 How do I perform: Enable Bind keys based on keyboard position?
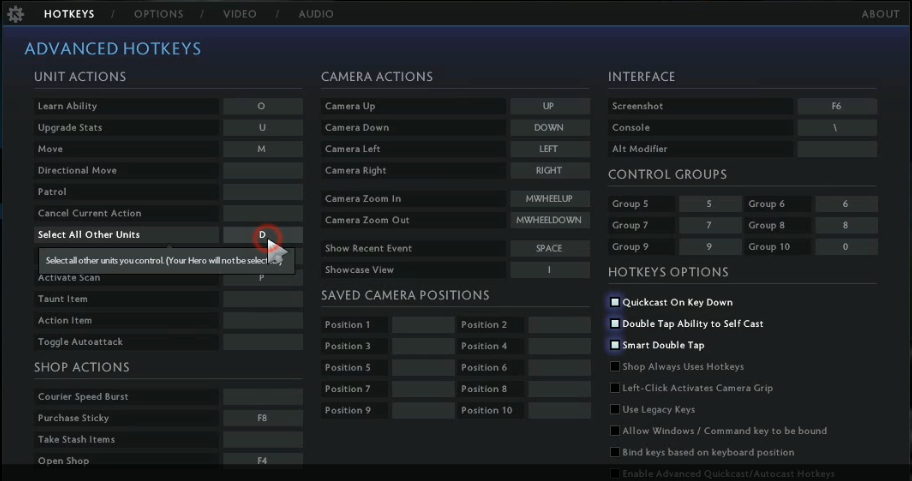[x=615, y=453]
